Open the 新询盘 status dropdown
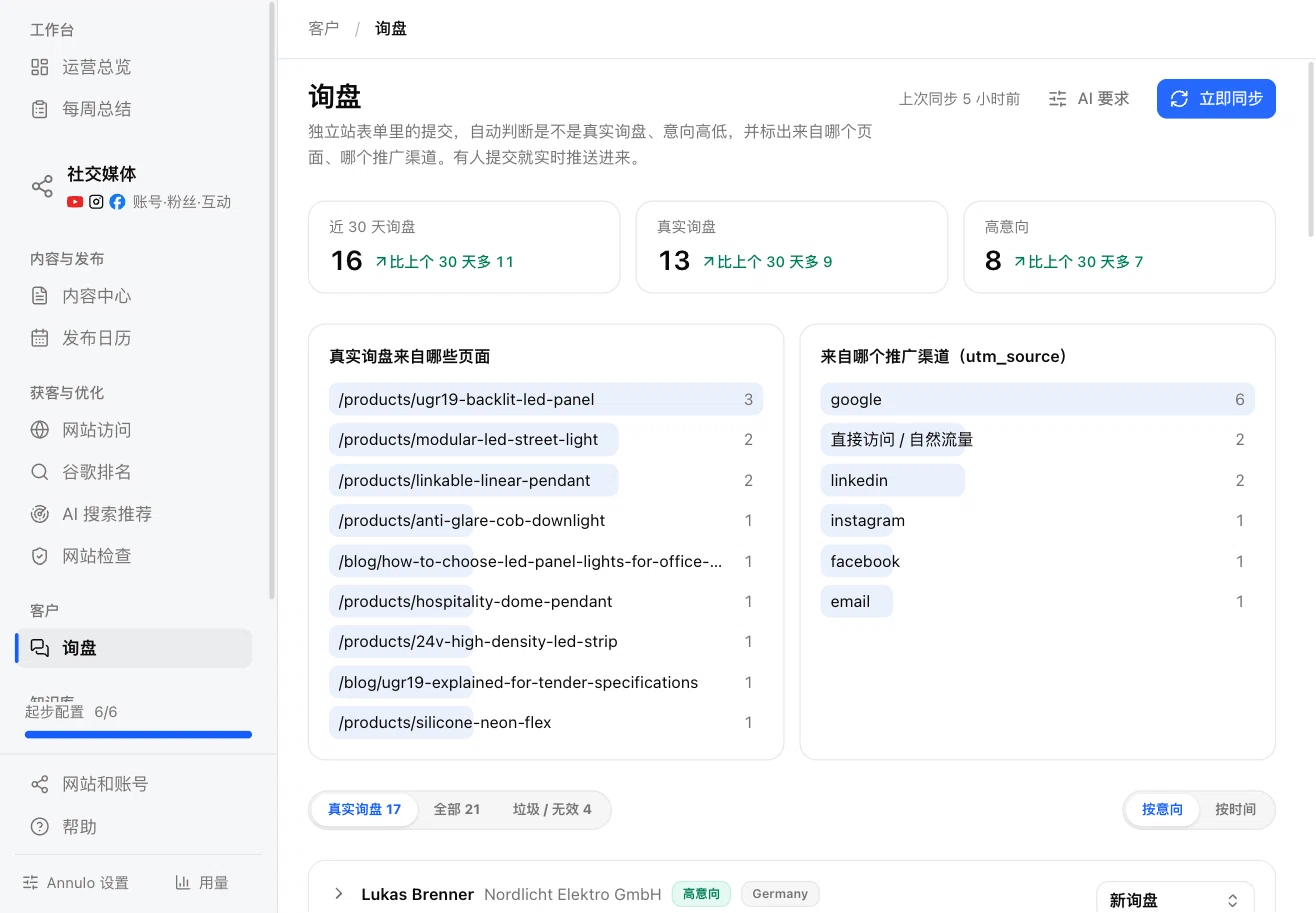Image resolution: width=1316 pixels, height=913 pixels. tap(1175, 900)
